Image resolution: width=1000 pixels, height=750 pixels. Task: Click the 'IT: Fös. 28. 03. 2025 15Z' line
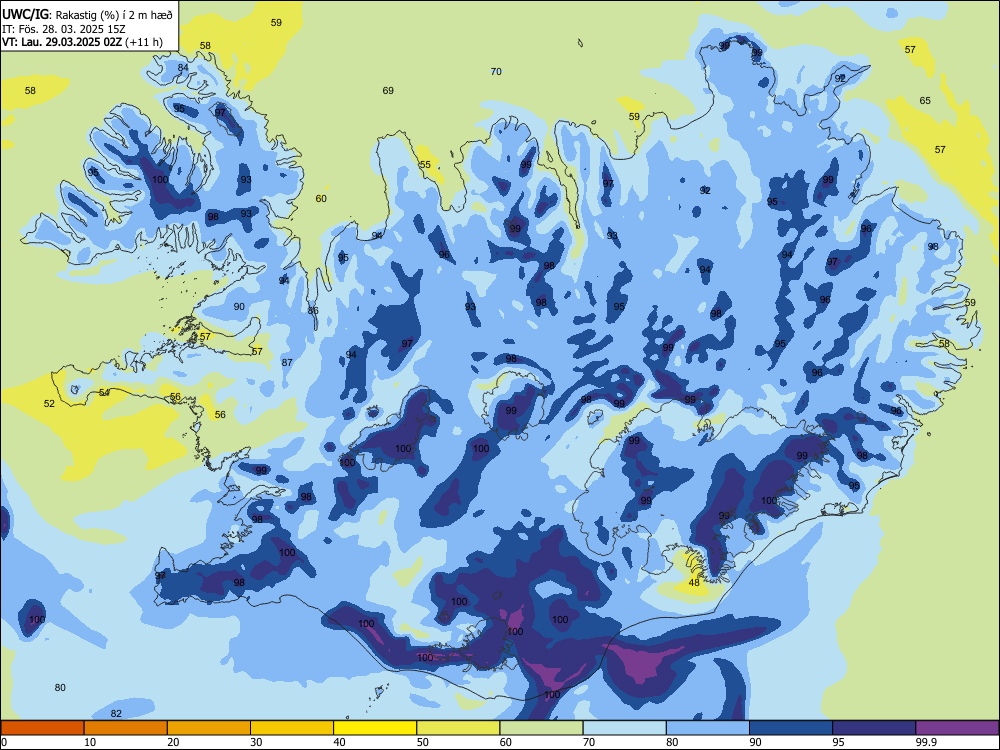click(x=63, y=29)
